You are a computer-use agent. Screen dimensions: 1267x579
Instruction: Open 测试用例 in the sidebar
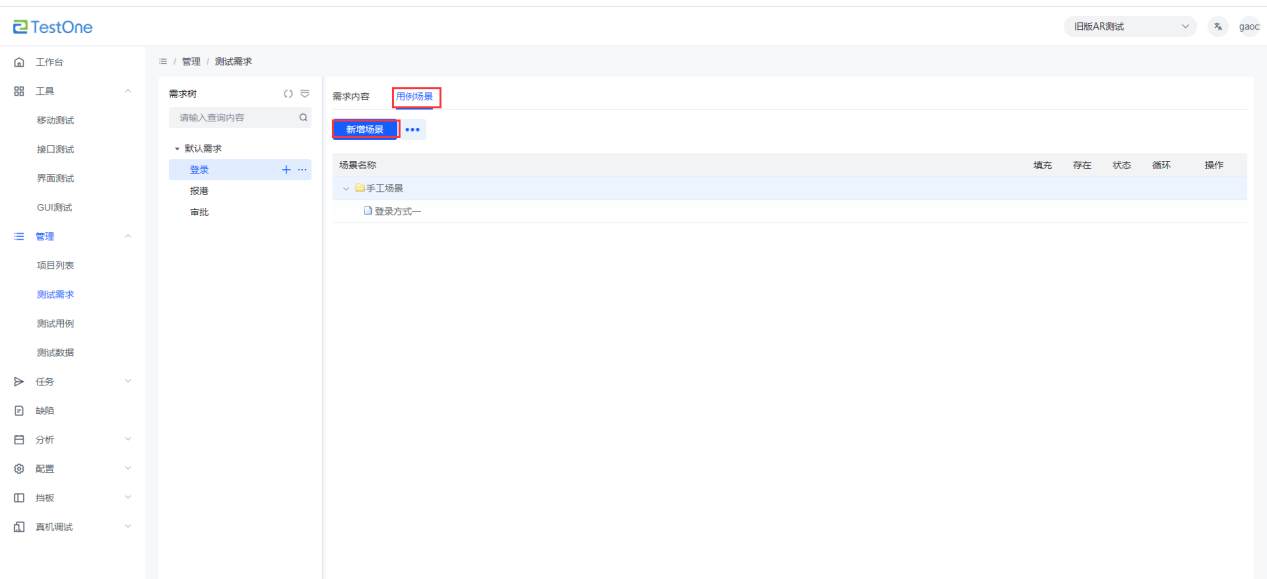[55, 323]
